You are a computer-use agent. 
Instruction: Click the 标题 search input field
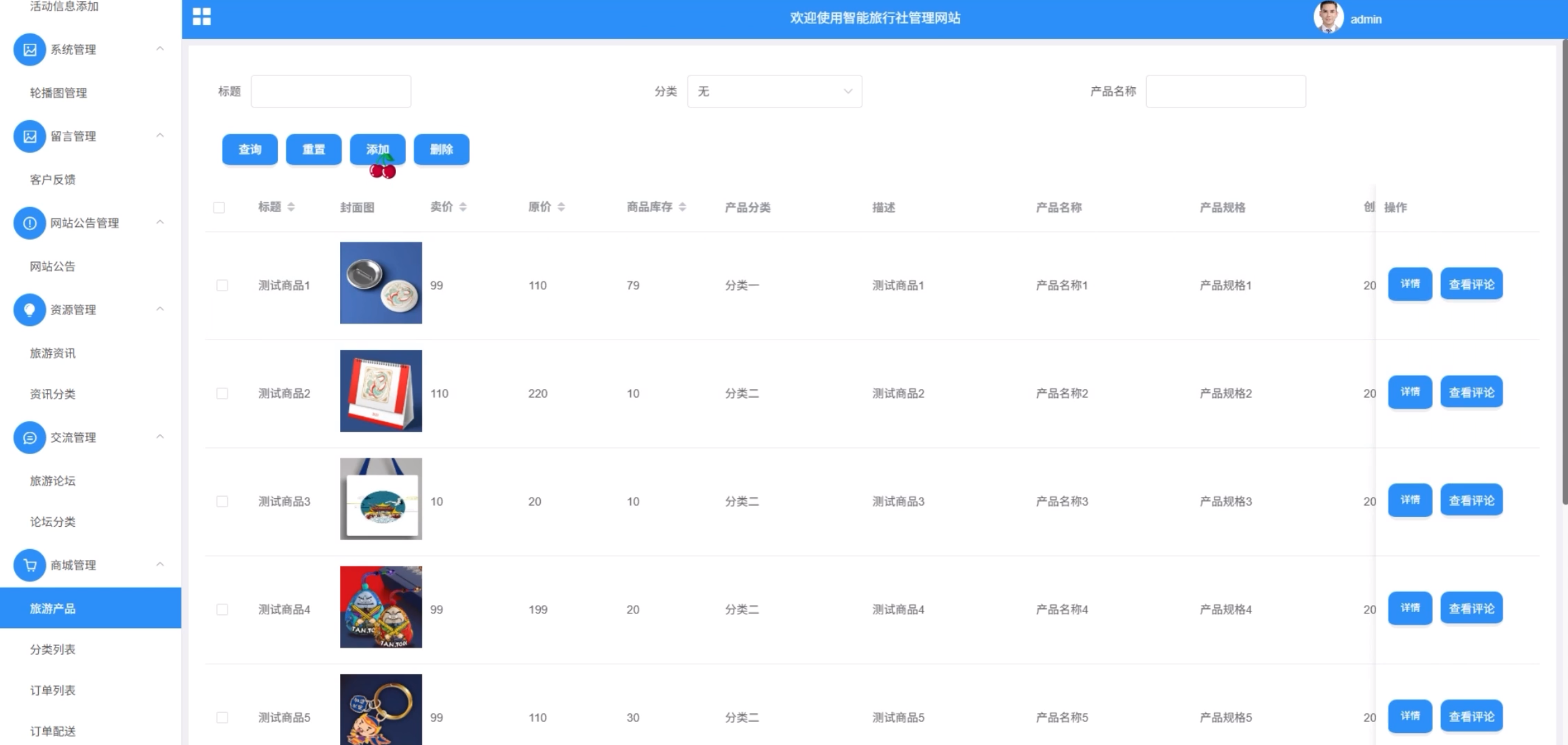331,91
